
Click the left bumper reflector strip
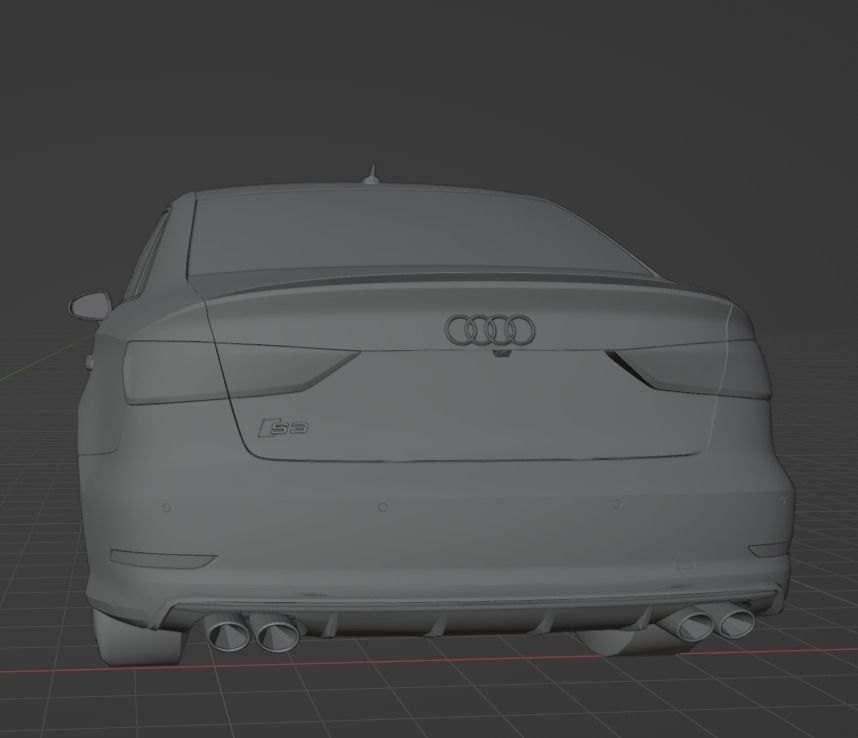[x=163, y=558]
